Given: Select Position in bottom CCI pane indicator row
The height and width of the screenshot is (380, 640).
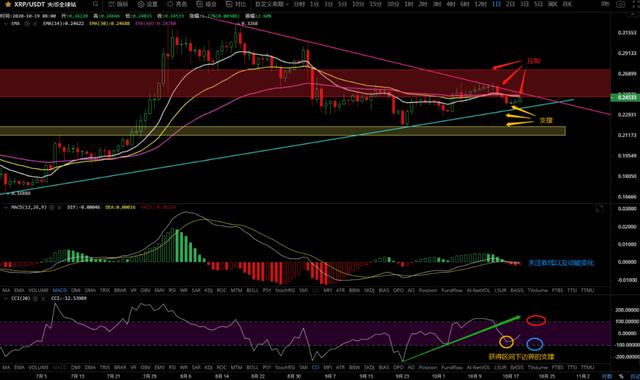Looking at the screenshot, I should tap(428, 367).
